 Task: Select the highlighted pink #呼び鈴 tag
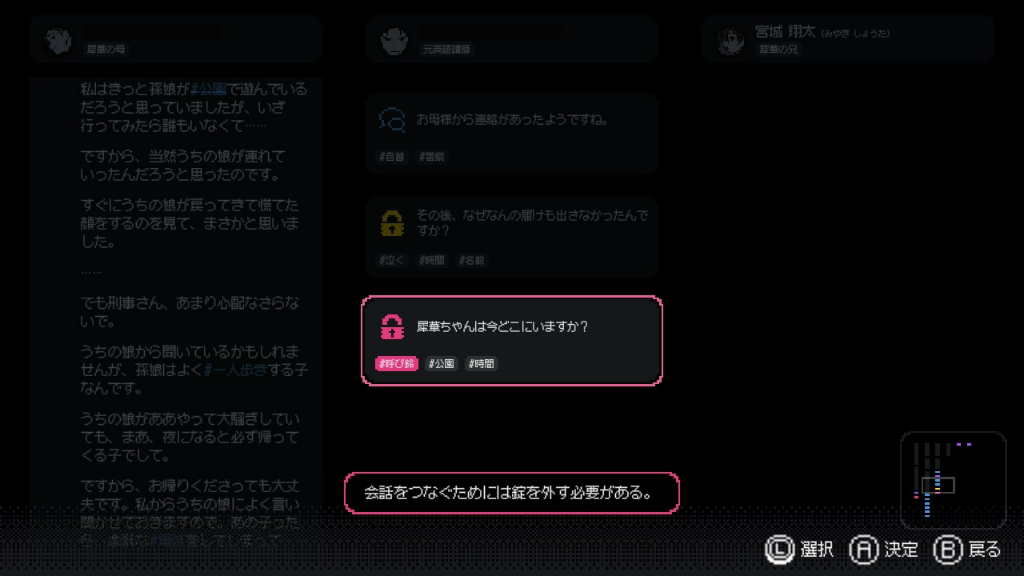396,364
